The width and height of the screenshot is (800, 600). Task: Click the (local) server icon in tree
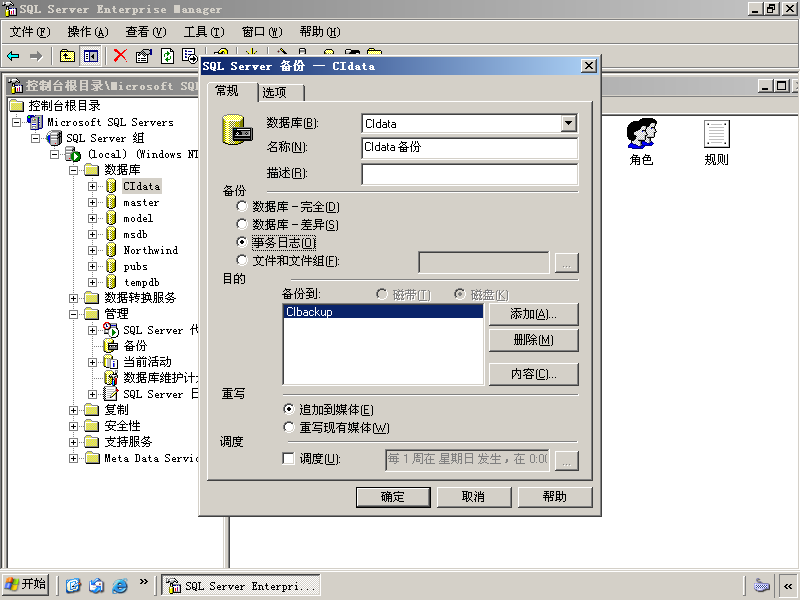73,154
